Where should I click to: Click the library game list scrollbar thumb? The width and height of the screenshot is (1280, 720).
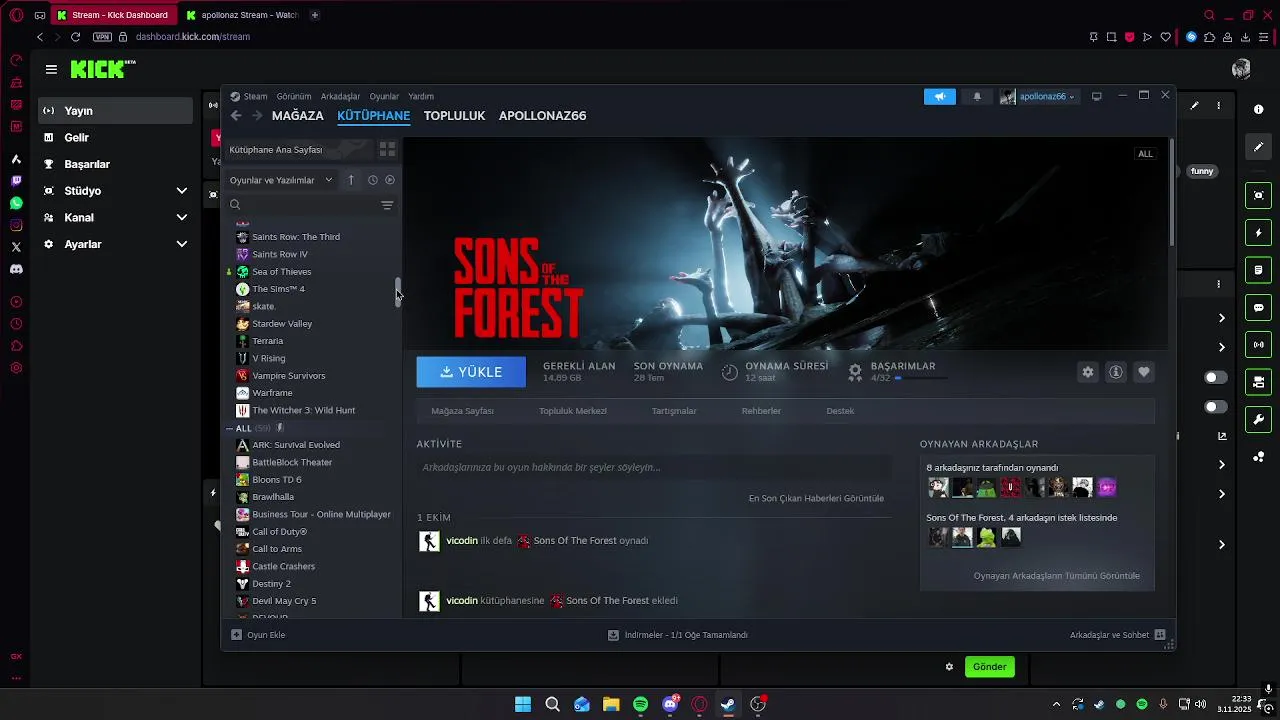point(398,292)
